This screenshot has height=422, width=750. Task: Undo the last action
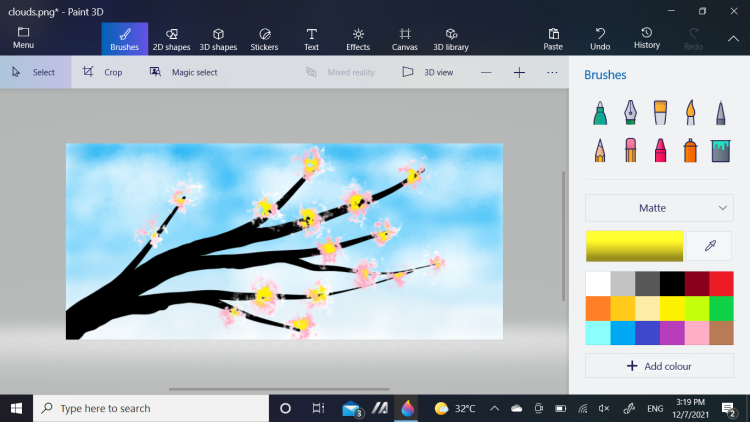click(600, 39)
